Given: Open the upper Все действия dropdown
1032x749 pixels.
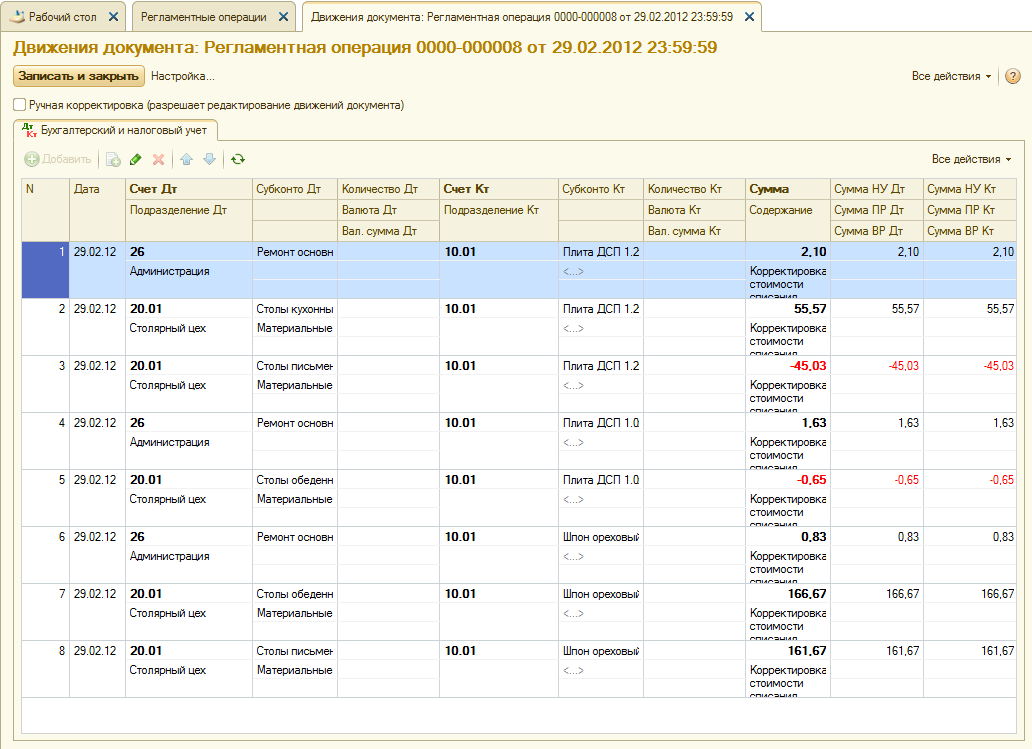Looking at the screenshot, I should click(951, 76).
